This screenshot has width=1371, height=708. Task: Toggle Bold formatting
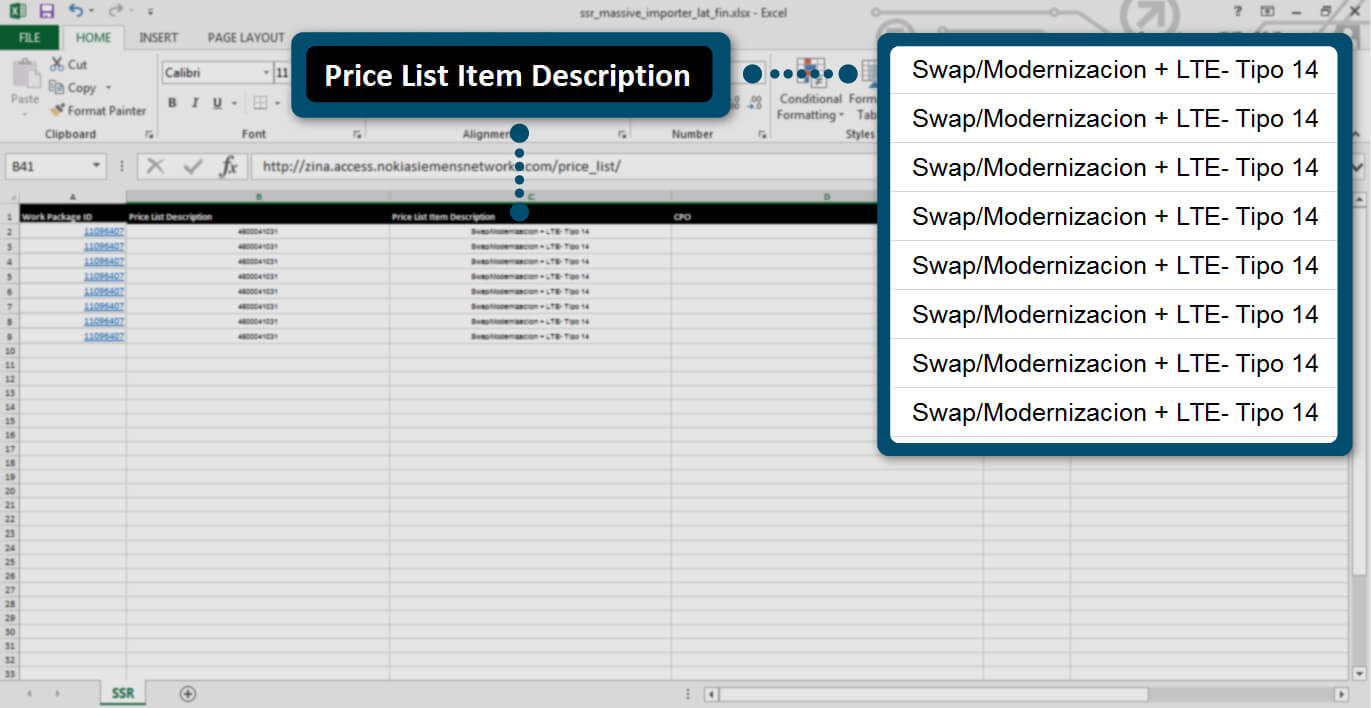(172, 103)
